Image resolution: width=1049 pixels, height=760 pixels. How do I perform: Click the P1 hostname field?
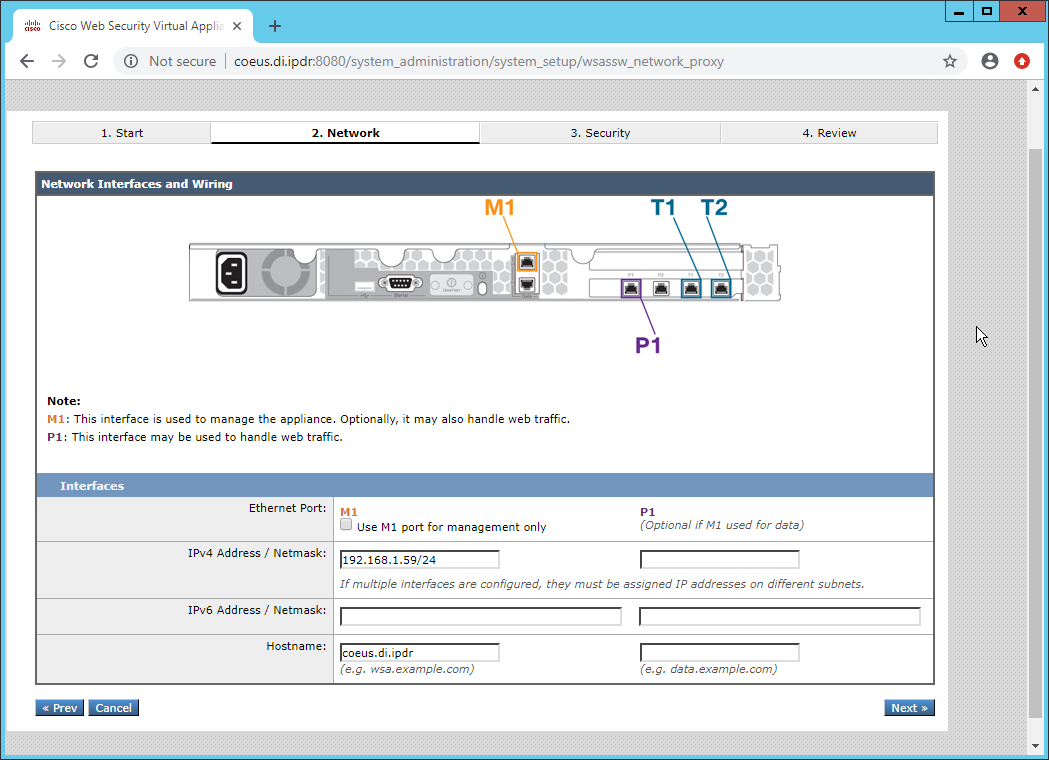pos(720,652)
